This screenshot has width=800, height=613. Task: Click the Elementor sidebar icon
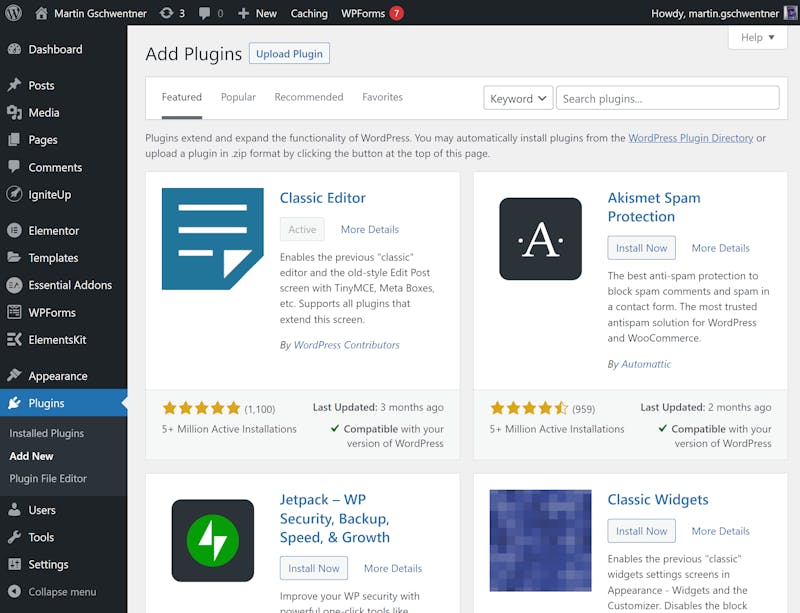pos(15,230)
